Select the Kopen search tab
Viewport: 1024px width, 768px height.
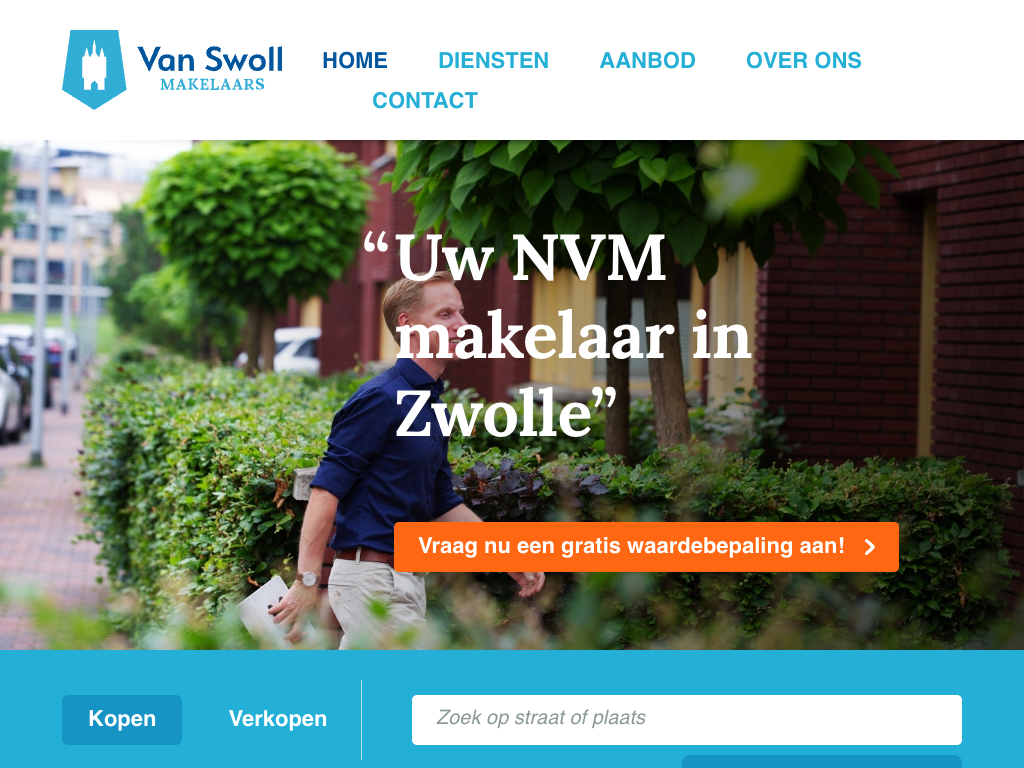pyautogui.click(x=122, y=719)
